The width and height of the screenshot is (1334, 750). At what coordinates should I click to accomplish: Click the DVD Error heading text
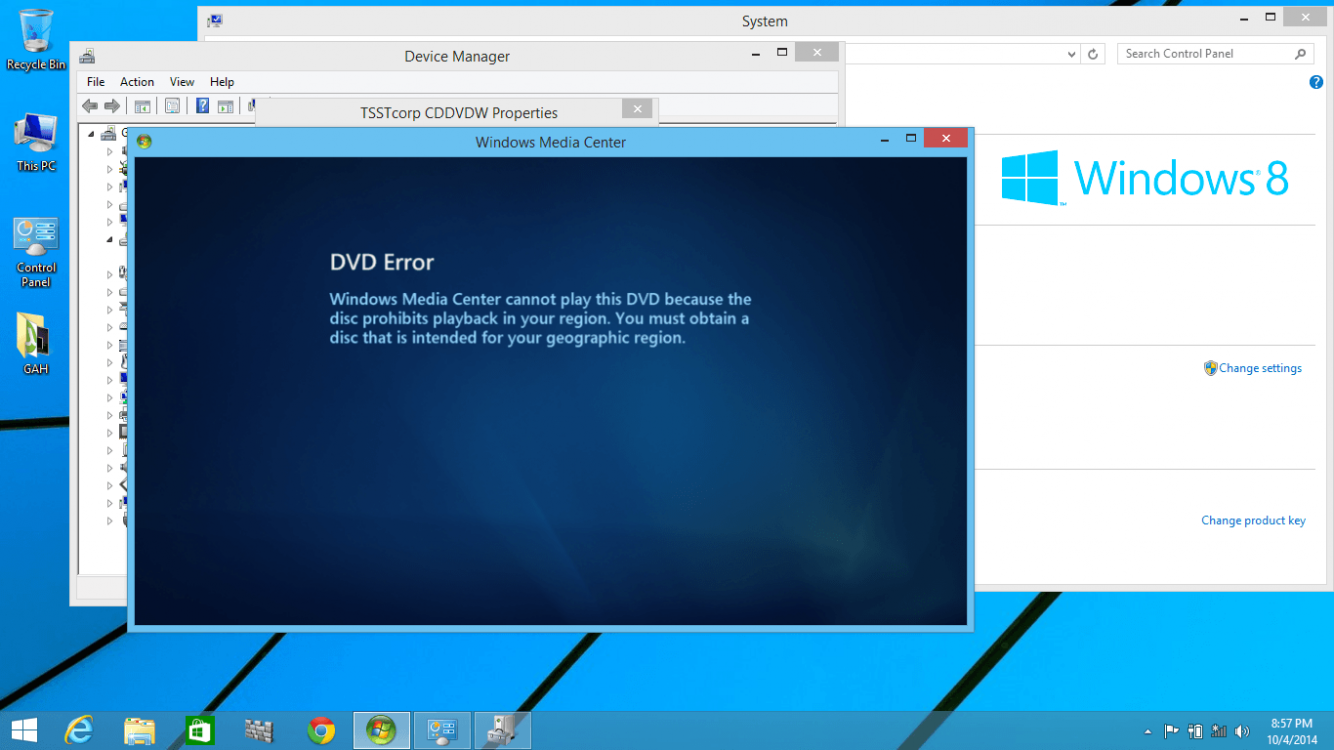tap(382, 262)
